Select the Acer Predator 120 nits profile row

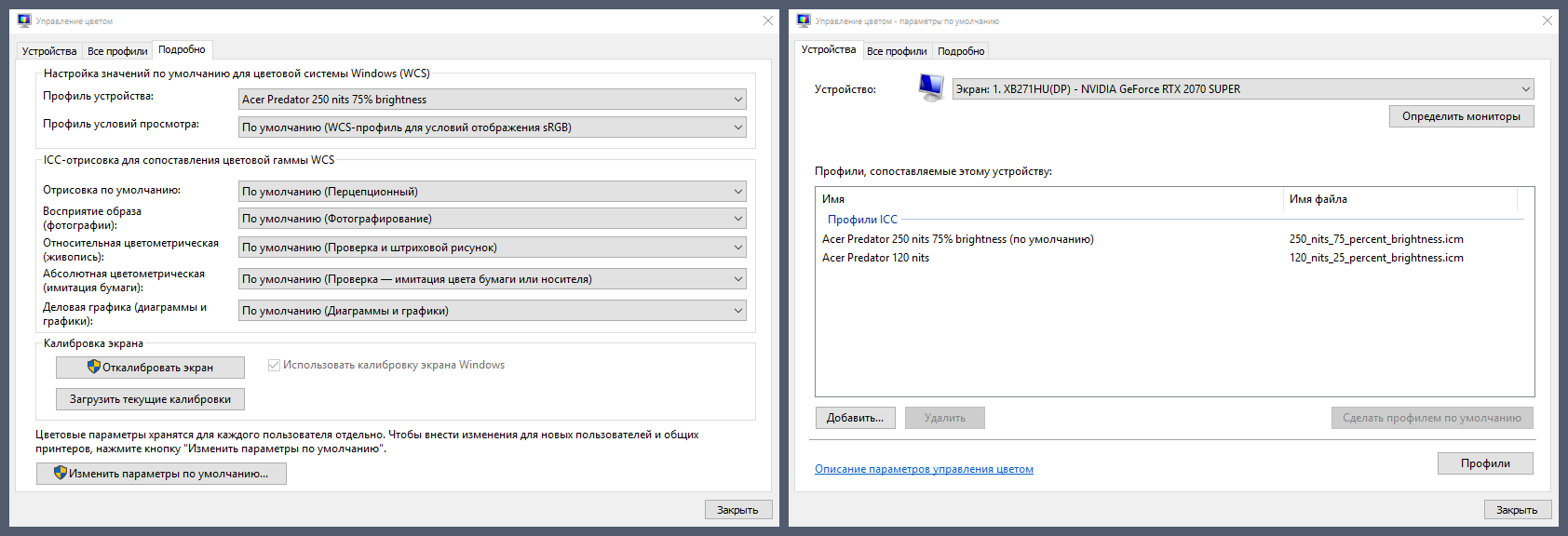pos(875,258)
